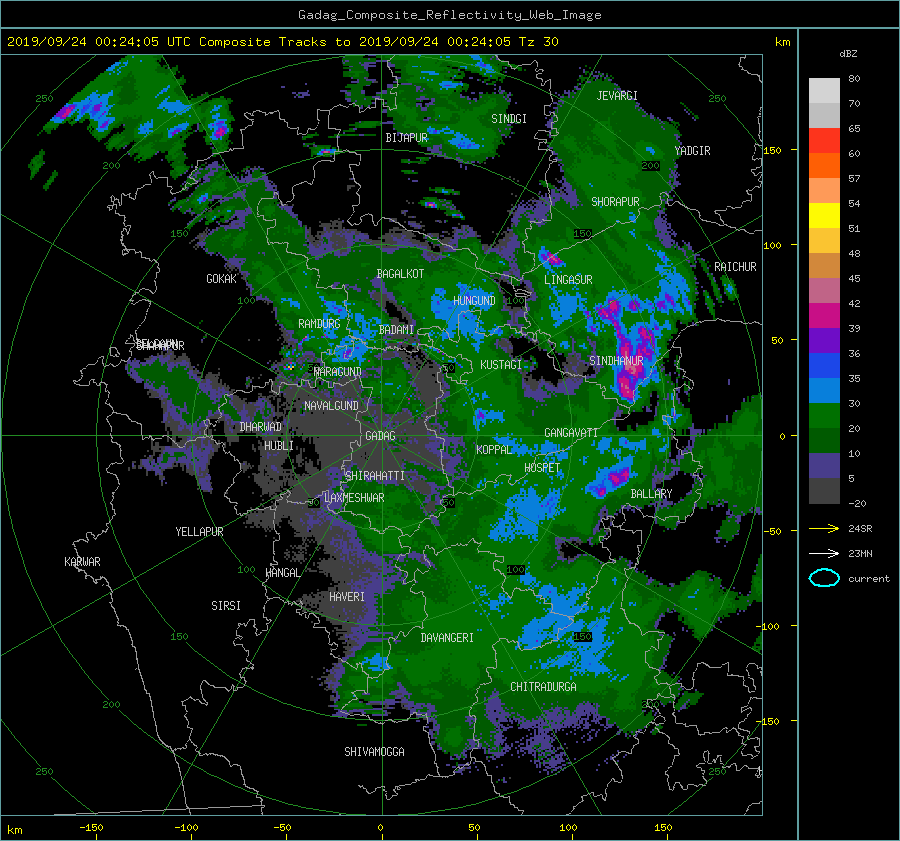Click the magenta 39 dBZ legend swatch

(x=824, y=316)
